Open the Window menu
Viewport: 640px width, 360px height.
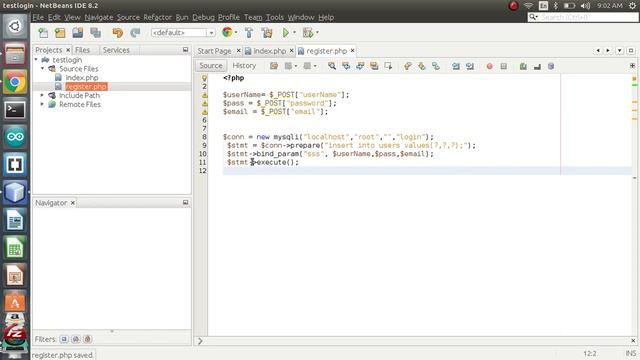pos(301,17)
